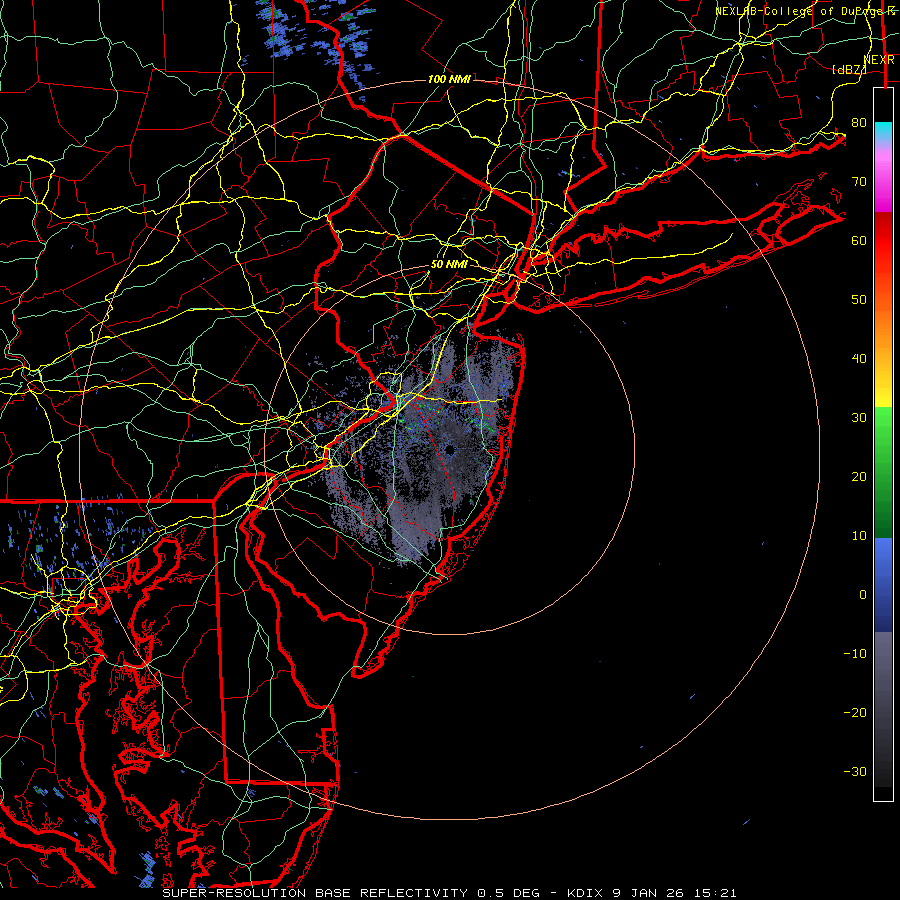Screen dimensions: 900x900
Task: Click the "KDIX 9 JAN 26 15:21" timestamp
Action: [x=651, y=893]
